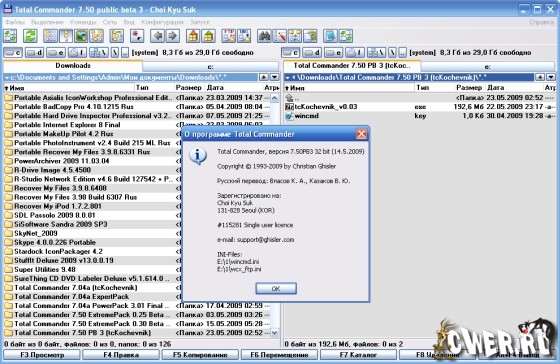Viewport: 560px width, 364px height.
Task: Click the F5 Копирование button
Action: pos(200,355)
